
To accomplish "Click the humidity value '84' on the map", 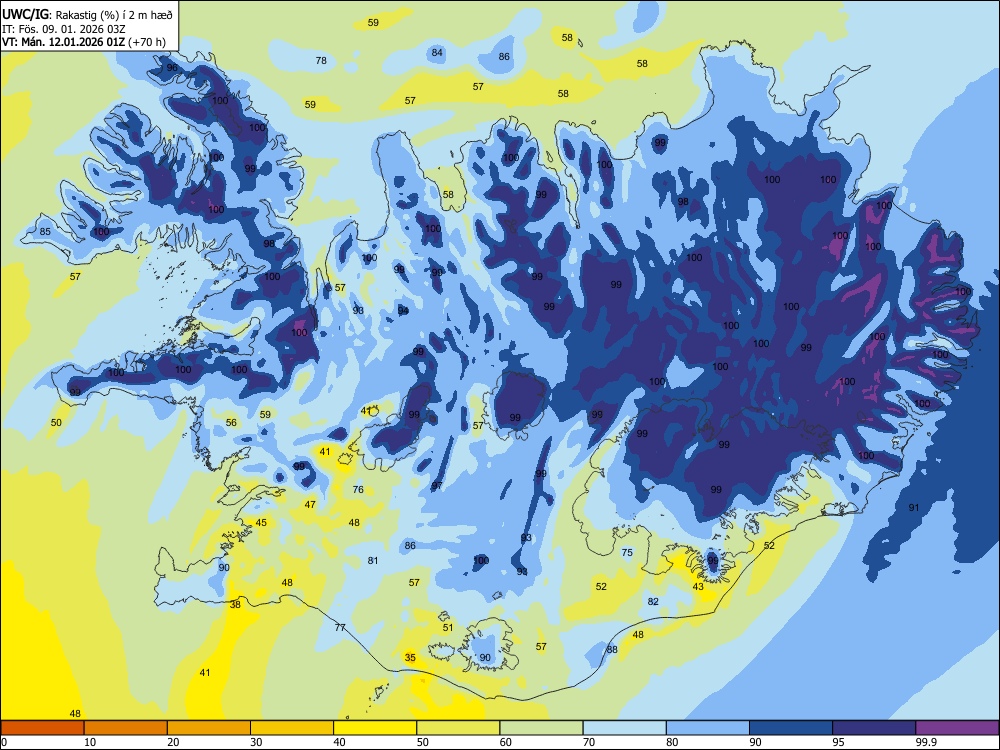I will click(437, 52).
